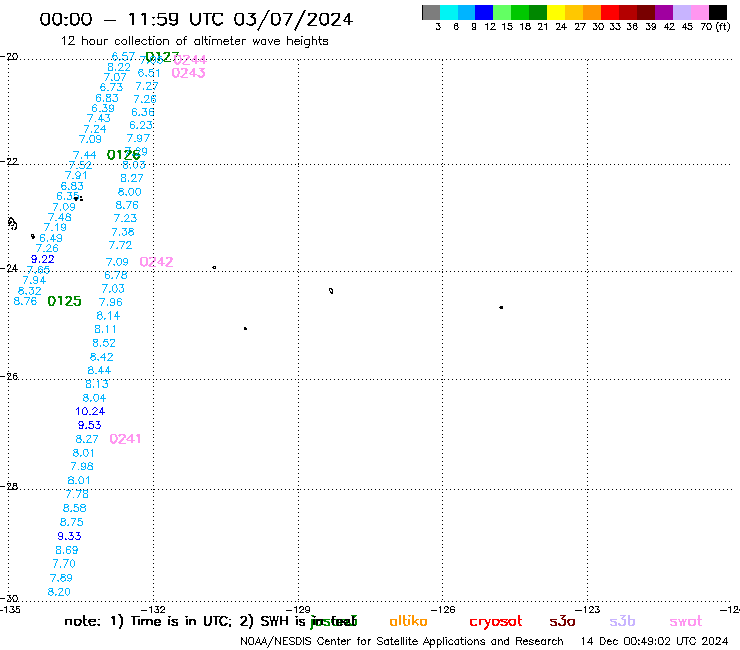
Task: Click the wave height value 6.57
Action: tap(123, 56)
